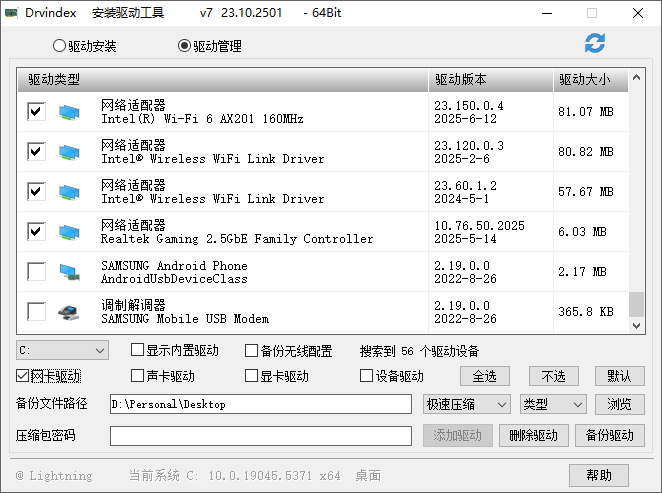Viewport: 662px width, 493px height.
Task: Uncheck the 23.120.0.3 WiFi Link Driver checkbox
Action: point(36,152)
